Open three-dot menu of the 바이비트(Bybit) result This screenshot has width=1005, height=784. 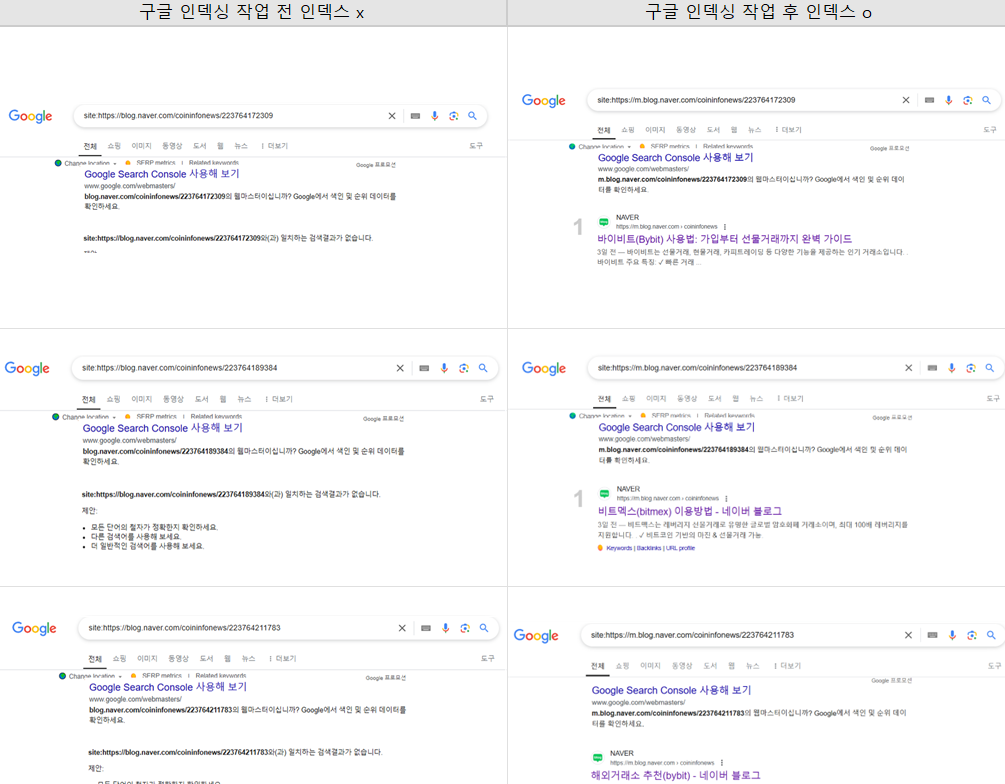[x=725, y=227]
